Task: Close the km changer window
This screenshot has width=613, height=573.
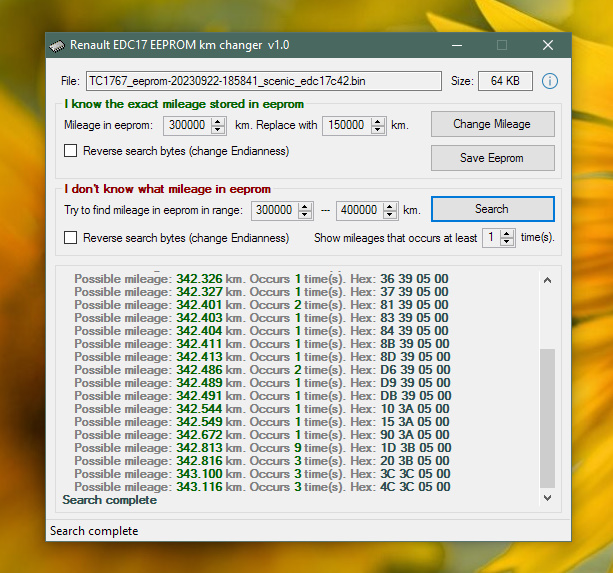Action: [x=548, y=45]
